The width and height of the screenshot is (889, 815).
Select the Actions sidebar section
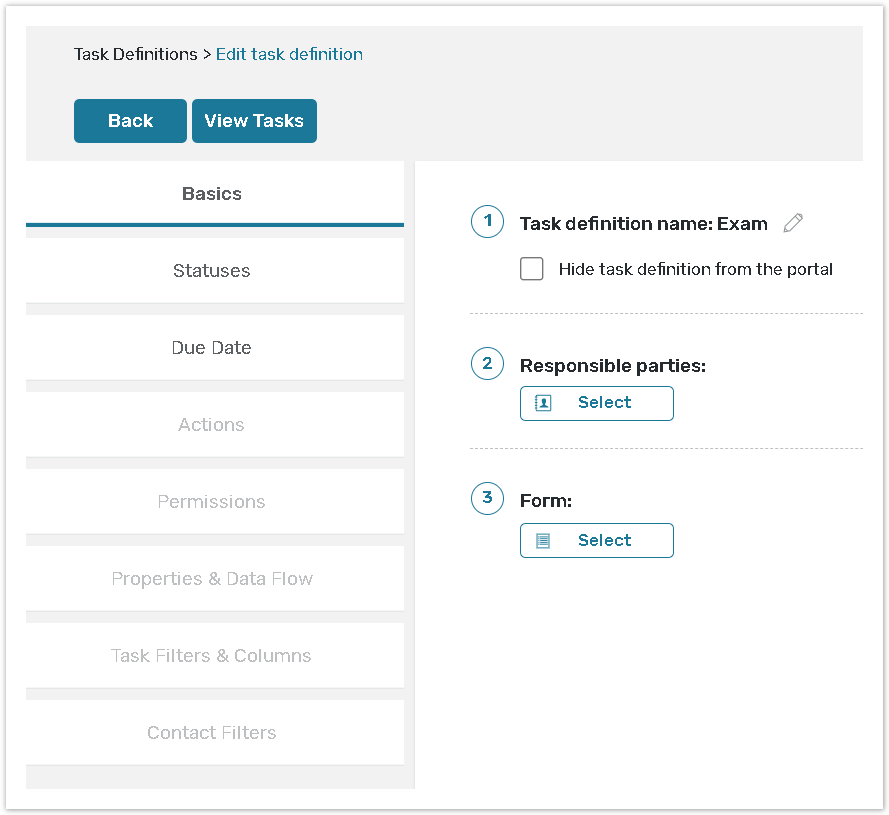[211, 424]
